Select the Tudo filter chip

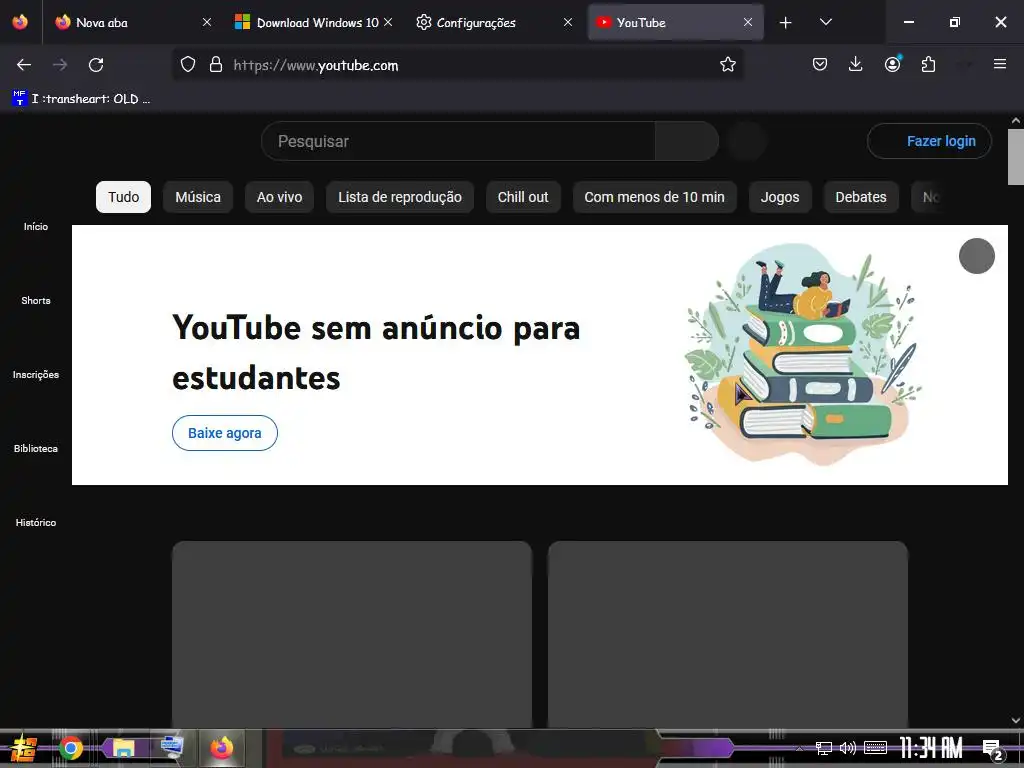123,197
